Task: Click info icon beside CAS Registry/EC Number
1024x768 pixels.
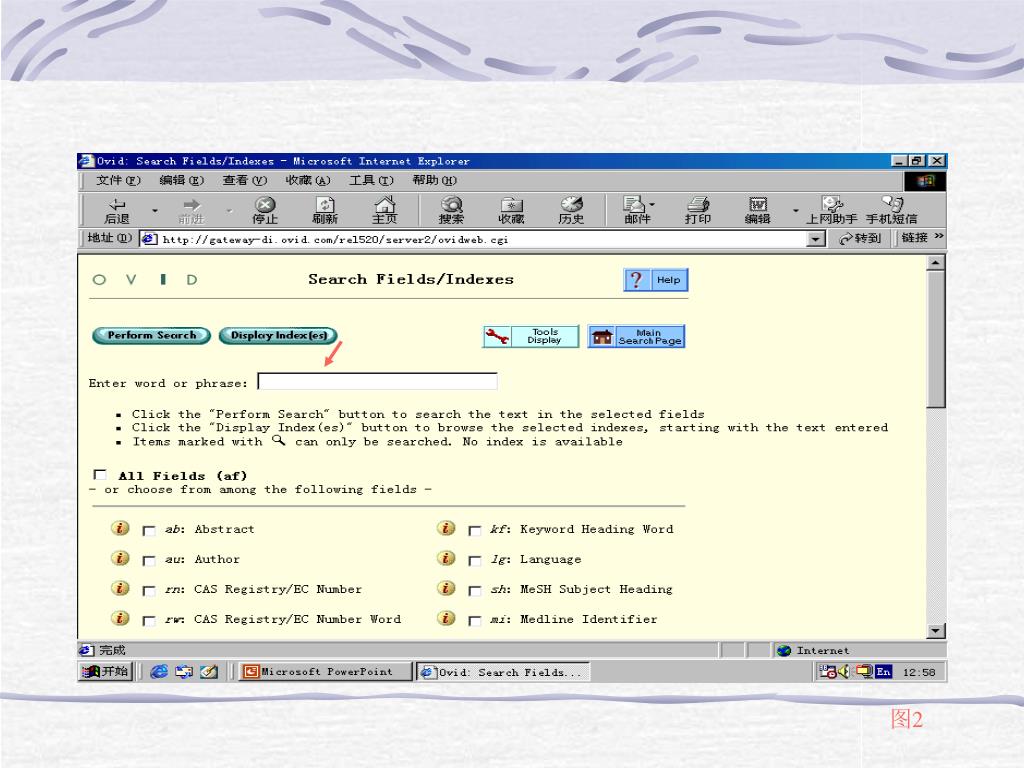Action: click(120, 588)
